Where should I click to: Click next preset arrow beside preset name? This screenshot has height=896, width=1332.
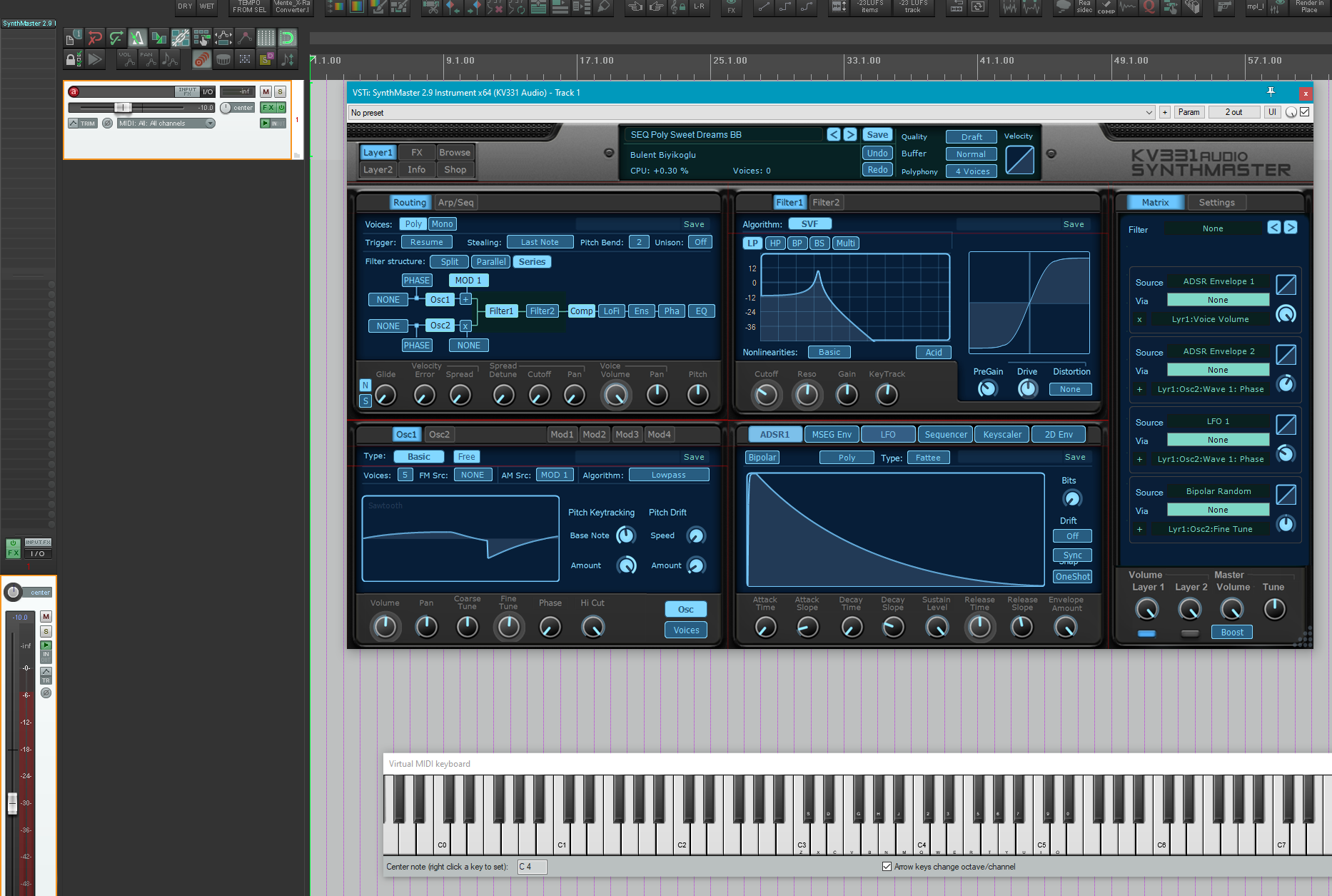coord(850,134)
